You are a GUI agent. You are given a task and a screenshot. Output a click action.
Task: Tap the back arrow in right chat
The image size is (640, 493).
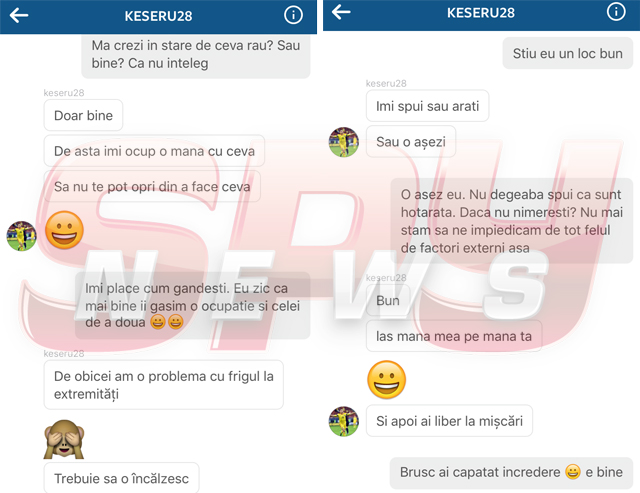341,12
